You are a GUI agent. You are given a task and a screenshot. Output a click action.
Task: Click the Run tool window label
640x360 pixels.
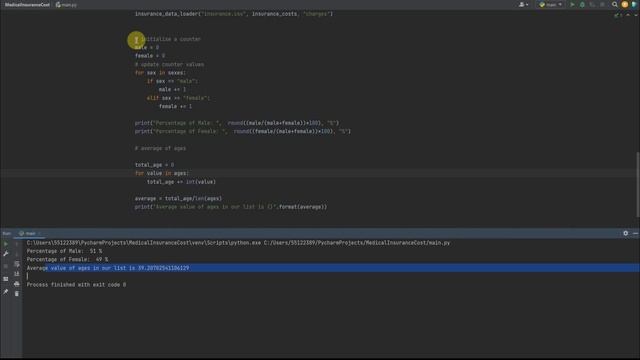tap(7, 233)
